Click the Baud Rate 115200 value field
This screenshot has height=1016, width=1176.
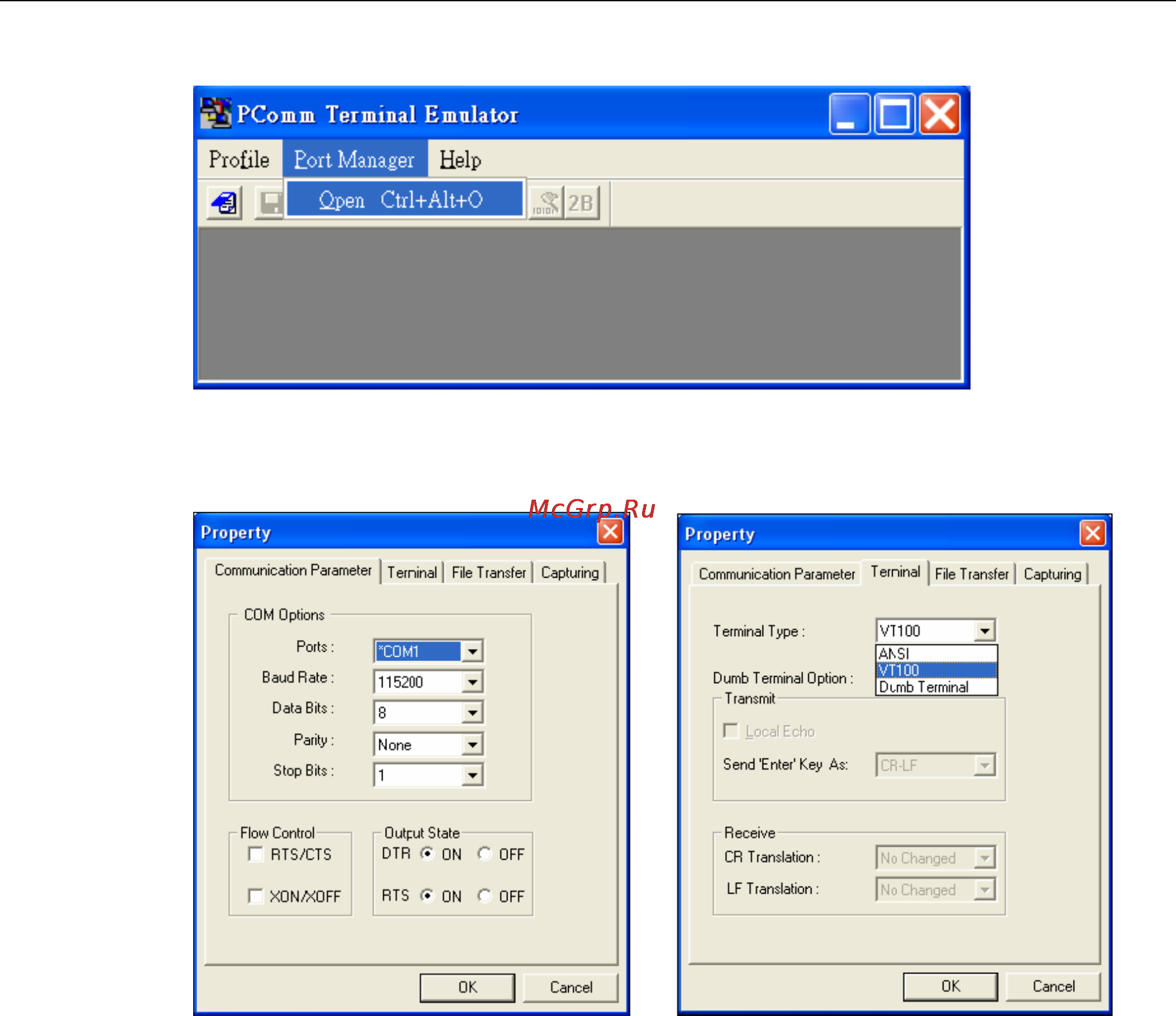click(419, 682)
